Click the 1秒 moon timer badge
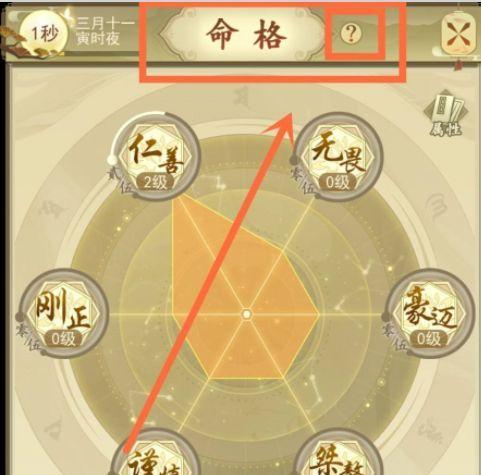This screenshot has width=481, height=475. pos(44,34)
